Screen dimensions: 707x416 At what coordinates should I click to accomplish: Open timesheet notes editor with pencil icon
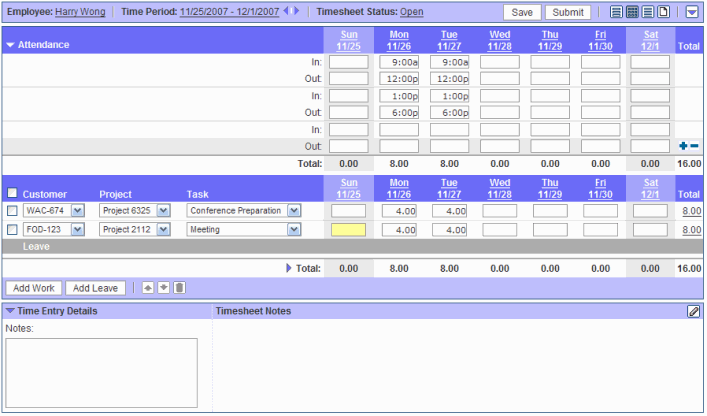pyautogui.click(x=694, y=311)
